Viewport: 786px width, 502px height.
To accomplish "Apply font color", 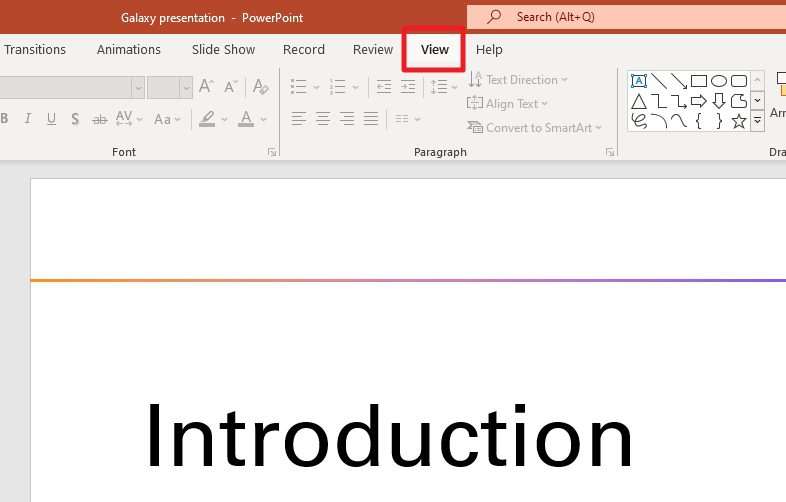I will (246, 119).
